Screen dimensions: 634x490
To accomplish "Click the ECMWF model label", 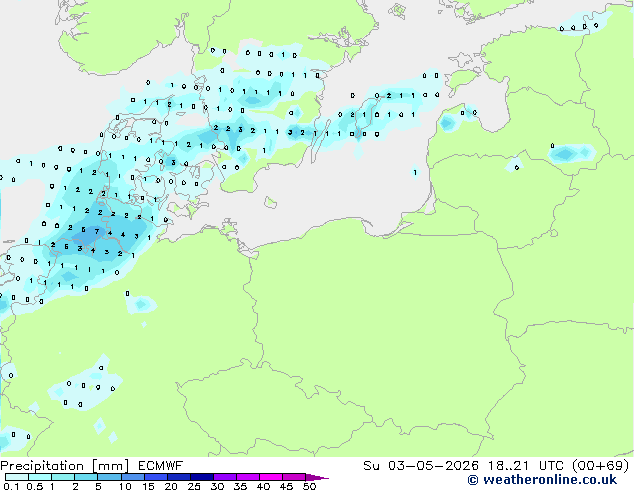I will pyautogui.click(x=160, y=466).
